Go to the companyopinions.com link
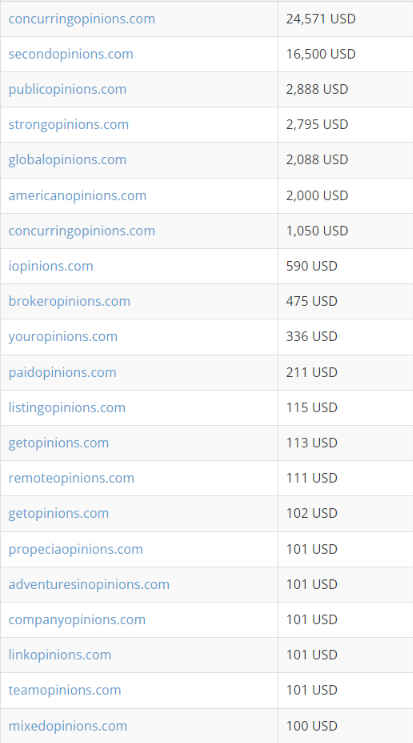 tap(77, 620)
